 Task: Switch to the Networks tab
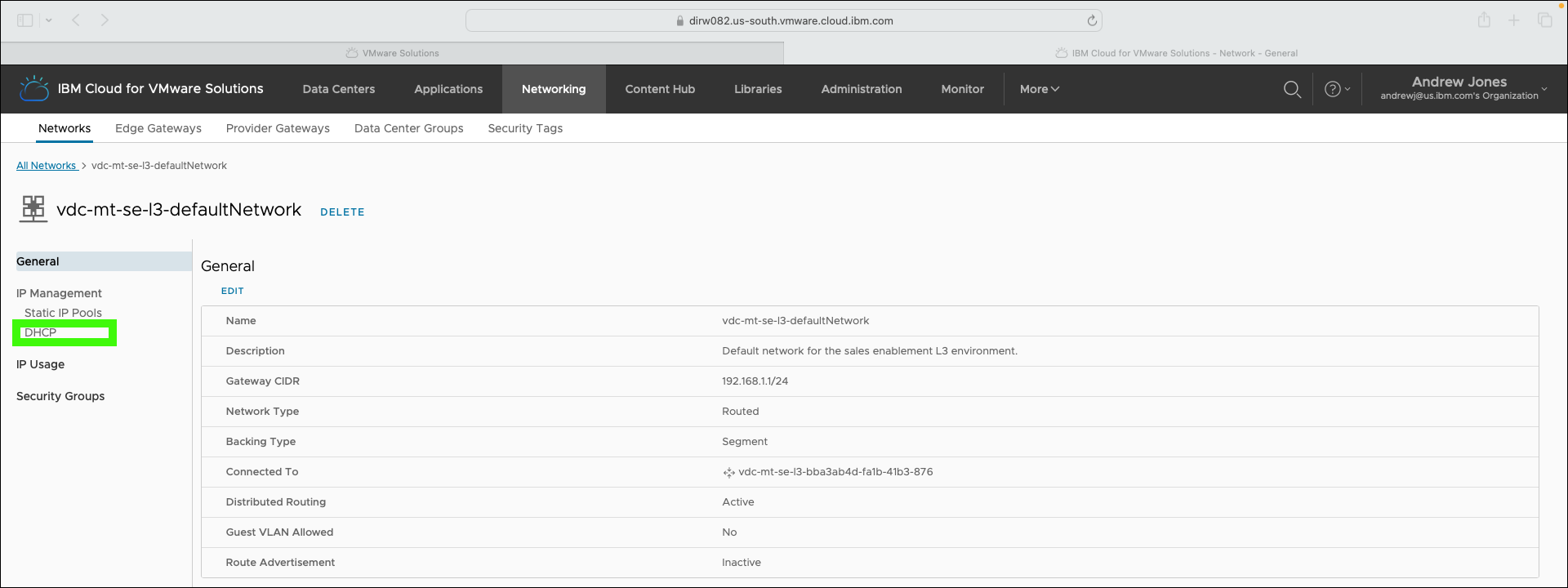[65, 128]
